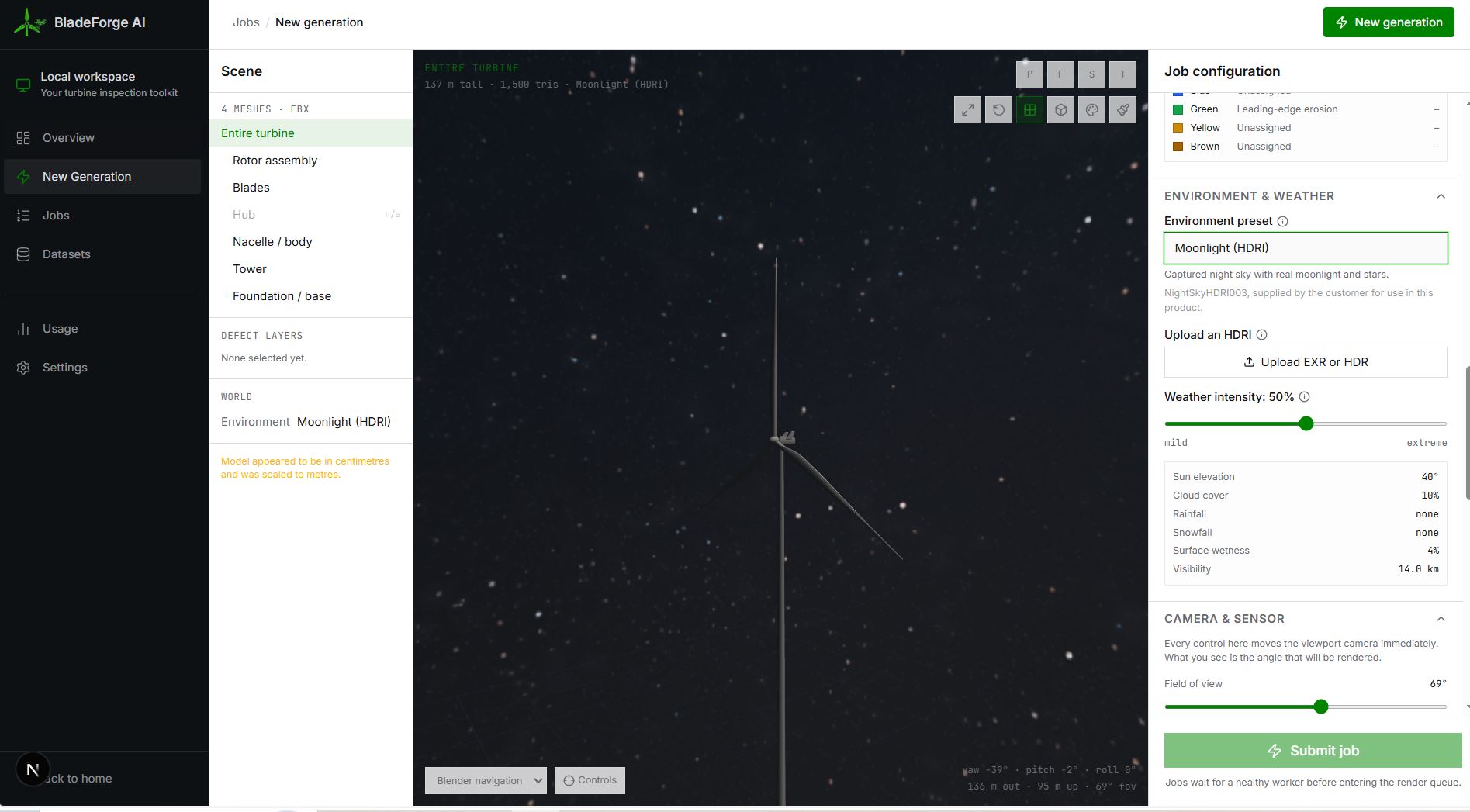Toggle the green grid icon in the viewport
The height and width of the screenshot is (812, 1470).
coord(1029,110)
